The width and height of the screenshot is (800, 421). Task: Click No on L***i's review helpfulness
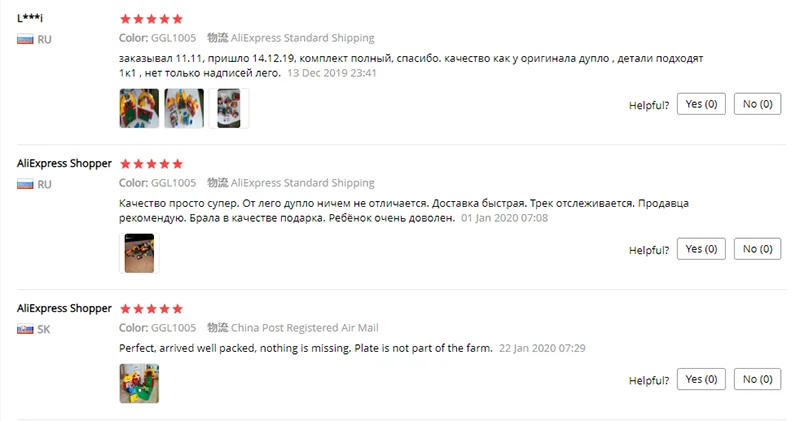coord(757,104)
